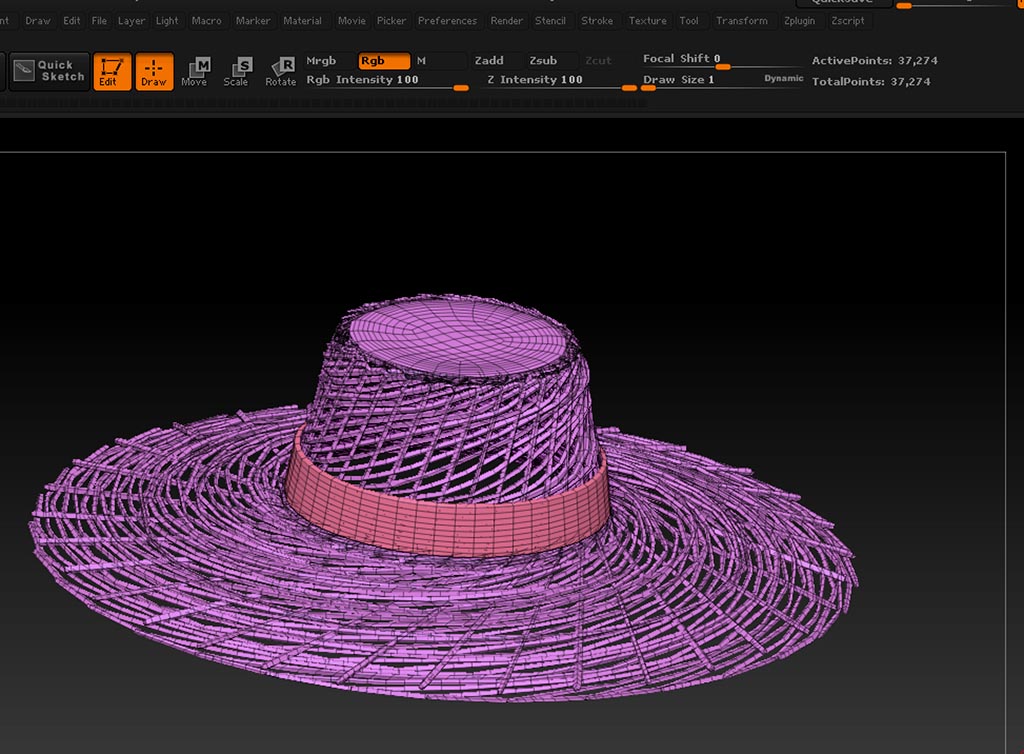This screenshot has width=1024, height=754.
Task: Click the Rgb Intensity slider
Action: pyautogui.click(x=387, y=80)
